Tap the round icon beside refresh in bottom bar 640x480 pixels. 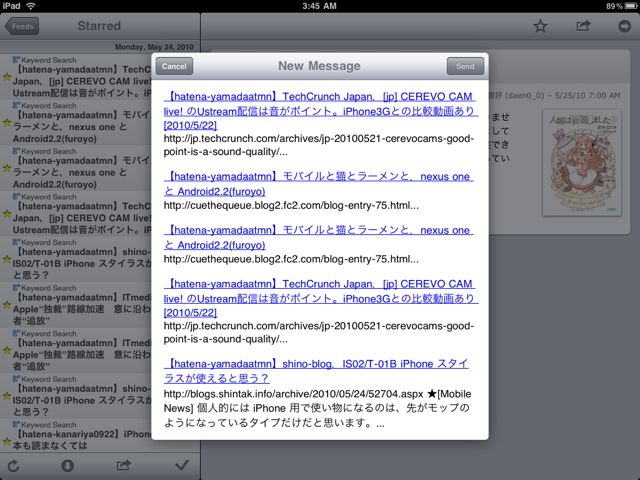coord(67,466)
